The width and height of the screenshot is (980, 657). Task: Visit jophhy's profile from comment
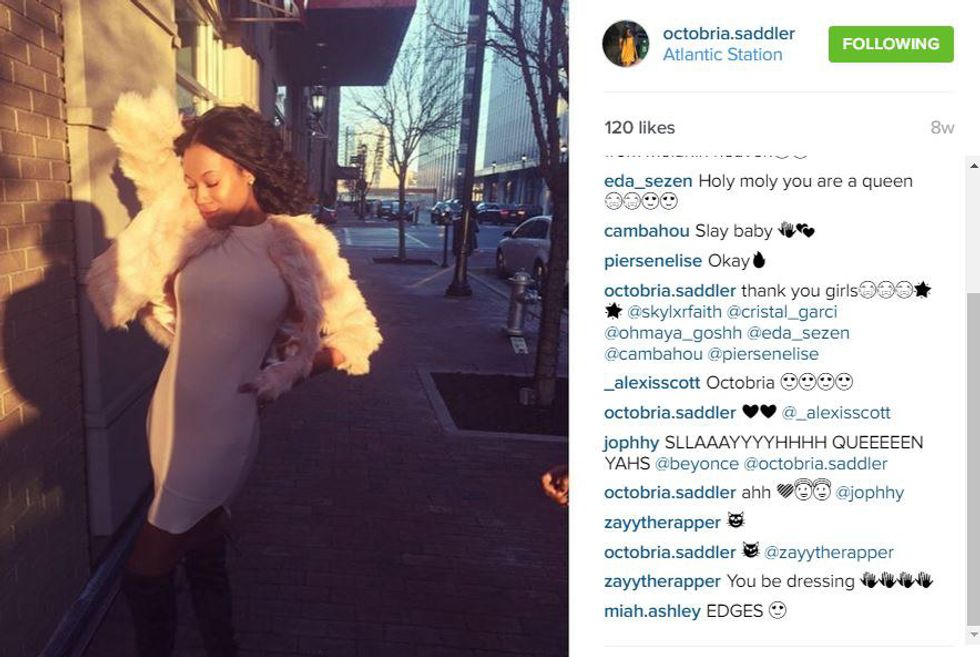[631, 443]
